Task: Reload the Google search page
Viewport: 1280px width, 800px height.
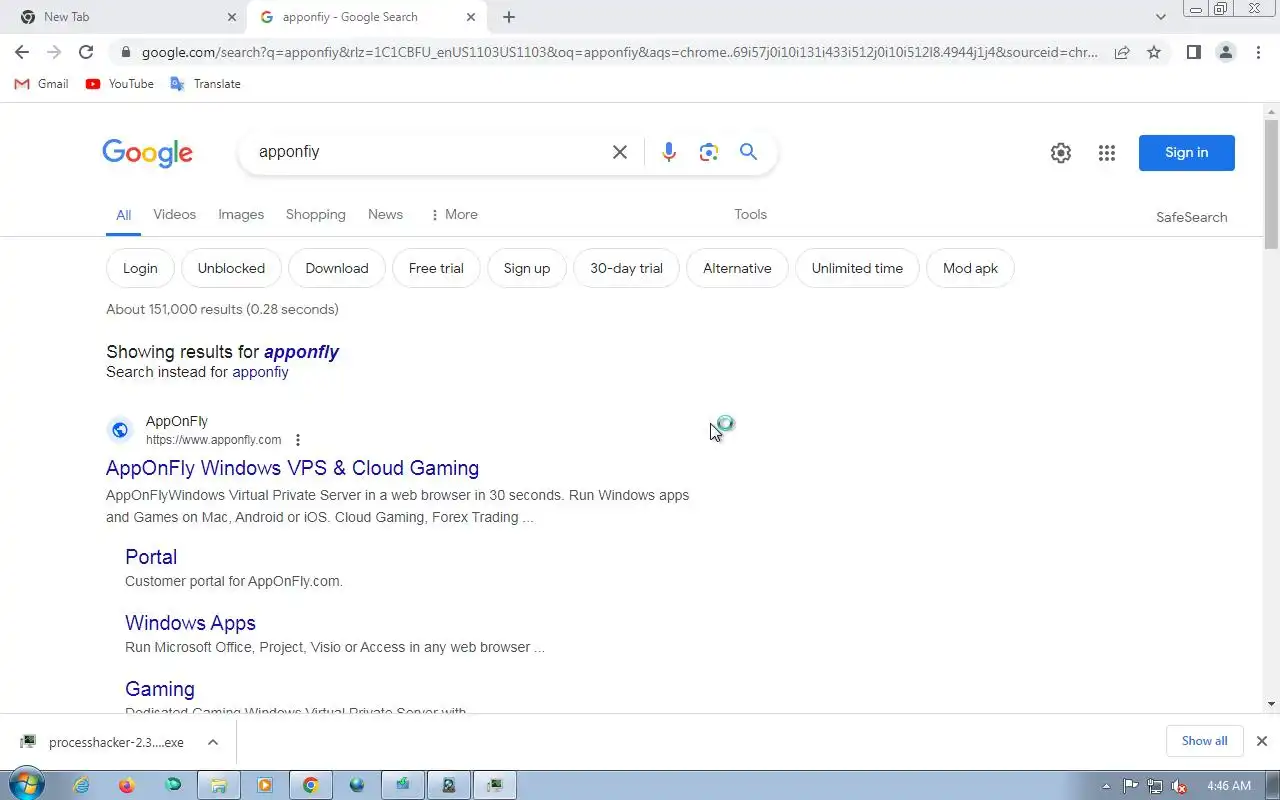Action: click(86, 52)
